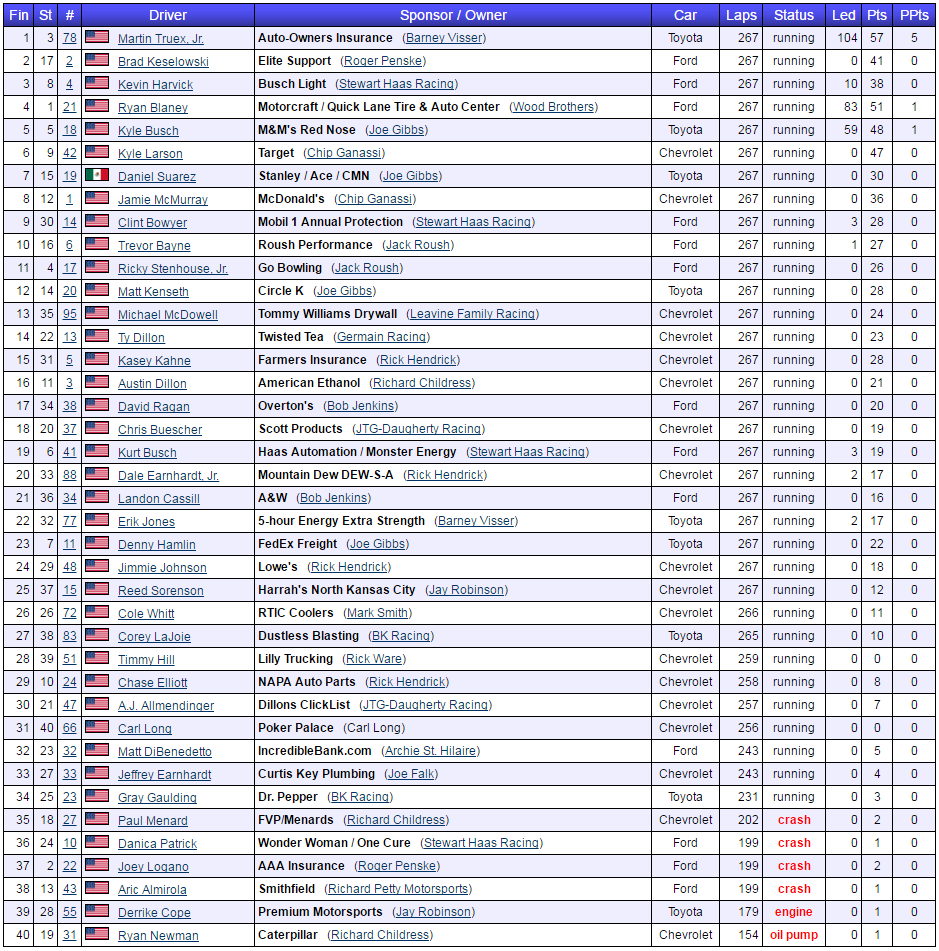Open Austin Dillon driver link
This screenshot has width=939, height=951.
point(152,384)
